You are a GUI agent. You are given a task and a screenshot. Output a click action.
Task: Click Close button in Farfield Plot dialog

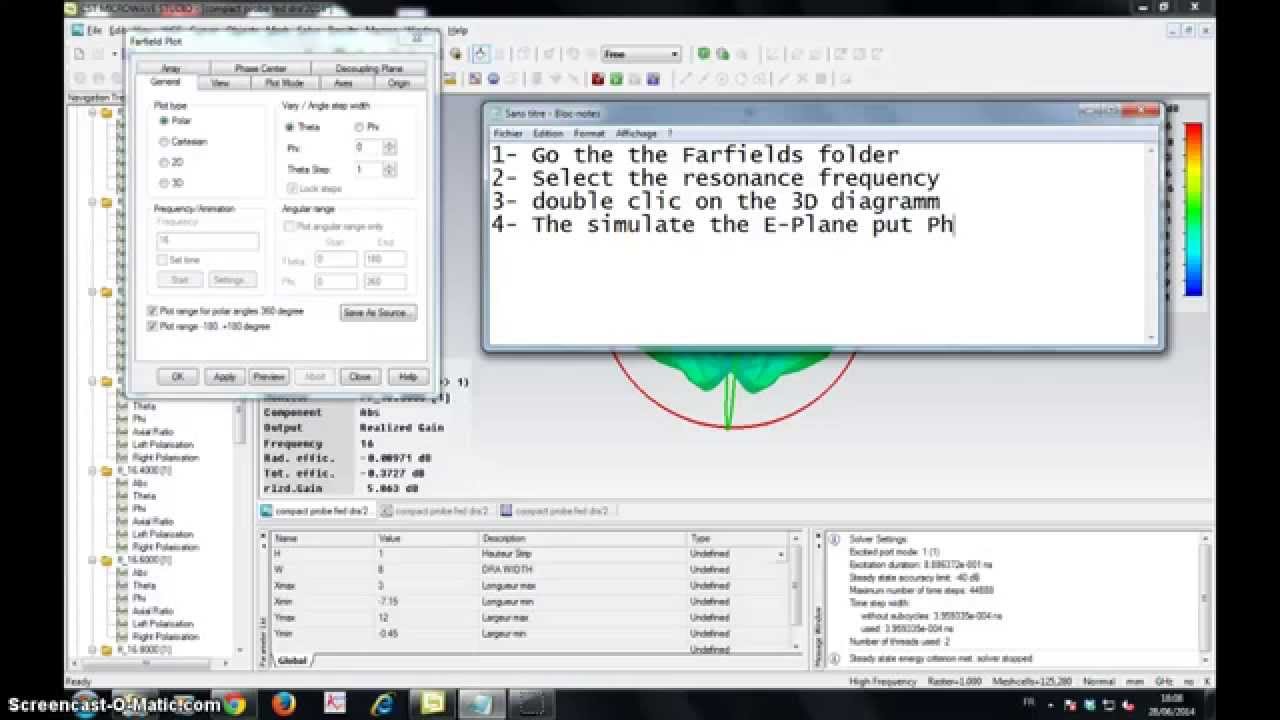click(360, 377)
